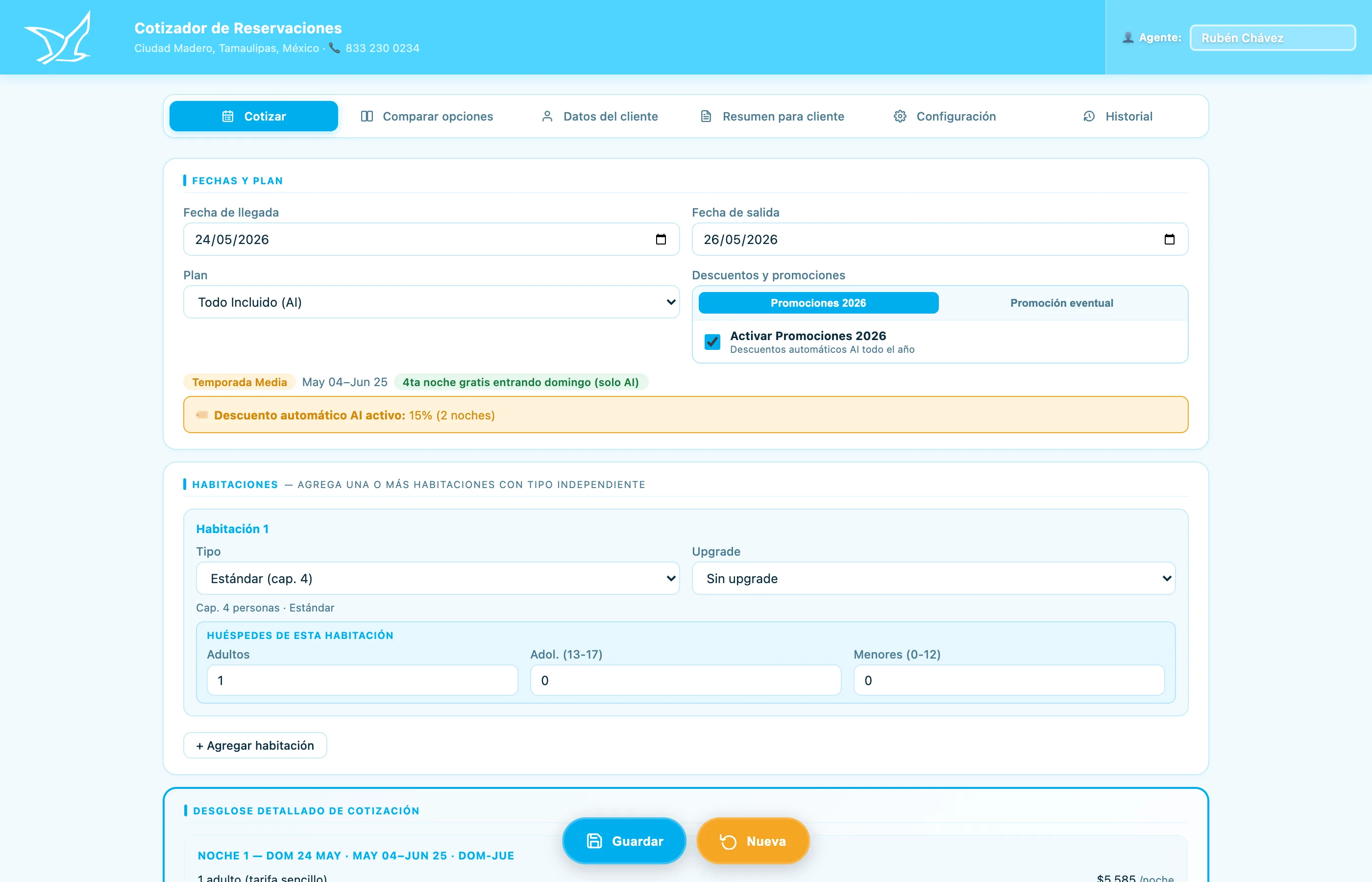Click the Guardar button
1372x882 pixels.
(624, 841)
